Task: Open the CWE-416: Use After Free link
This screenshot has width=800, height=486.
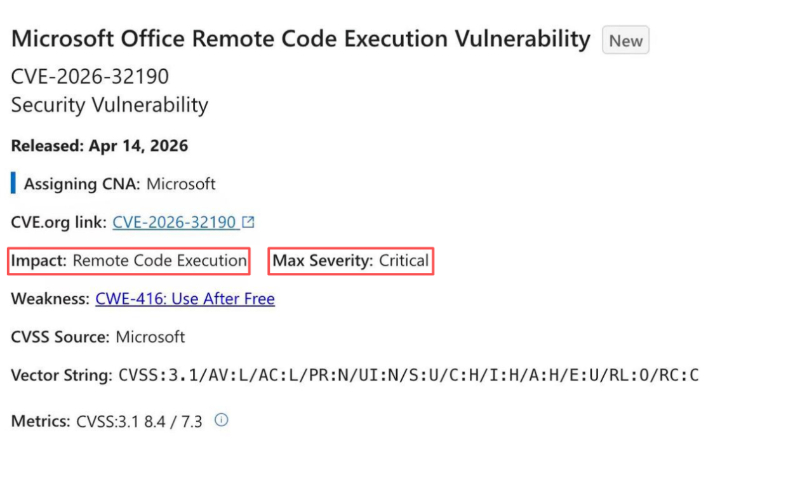Action: [185, 299]
